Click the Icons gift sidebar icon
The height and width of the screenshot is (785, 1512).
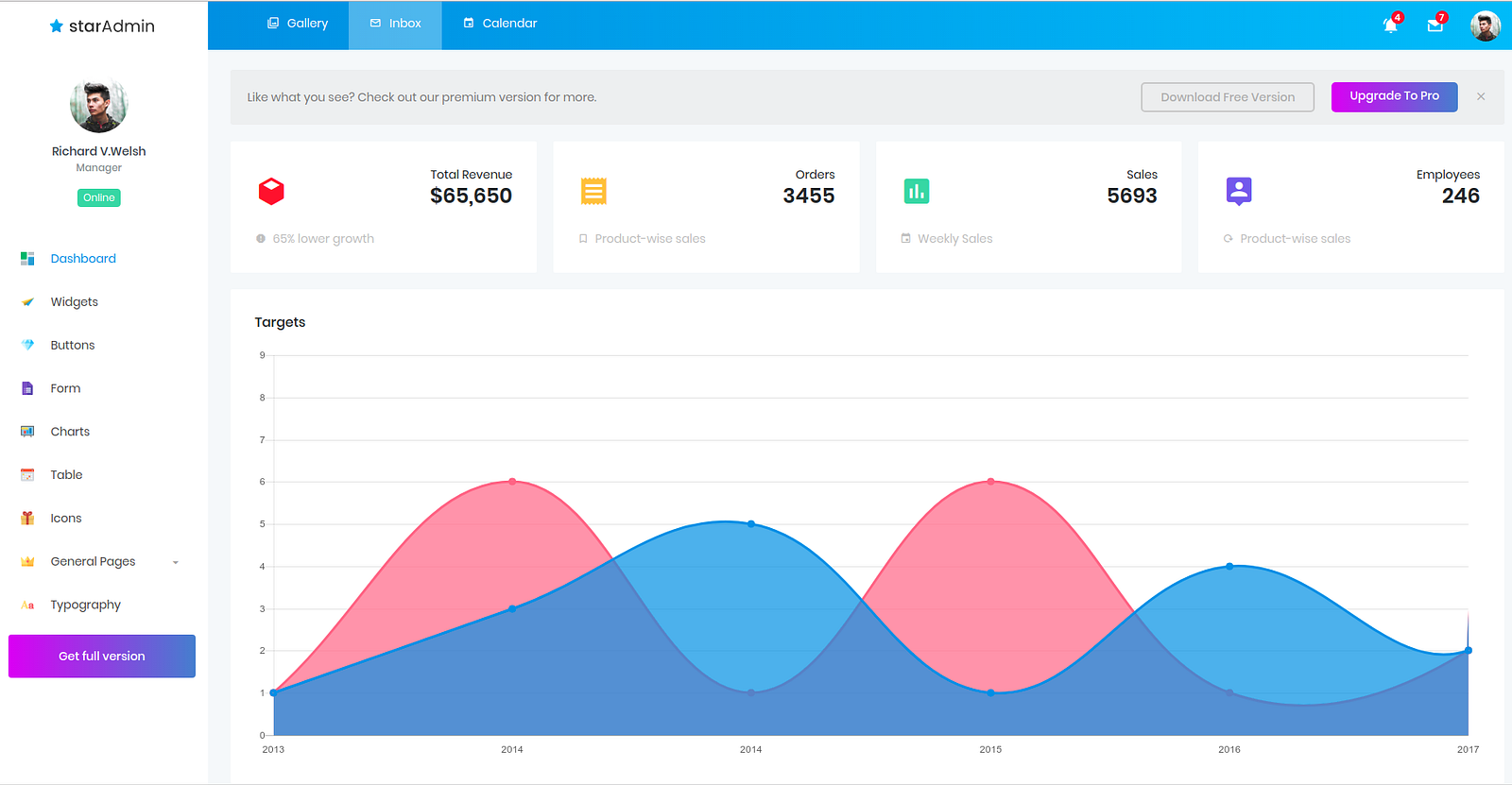click(27, 518)
